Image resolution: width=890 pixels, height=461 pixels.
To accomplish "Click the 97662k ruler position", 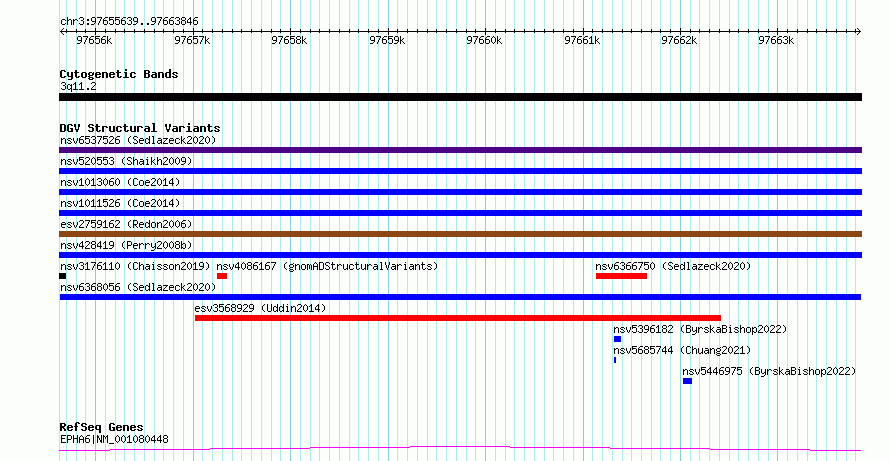I will tap(679, 40).
